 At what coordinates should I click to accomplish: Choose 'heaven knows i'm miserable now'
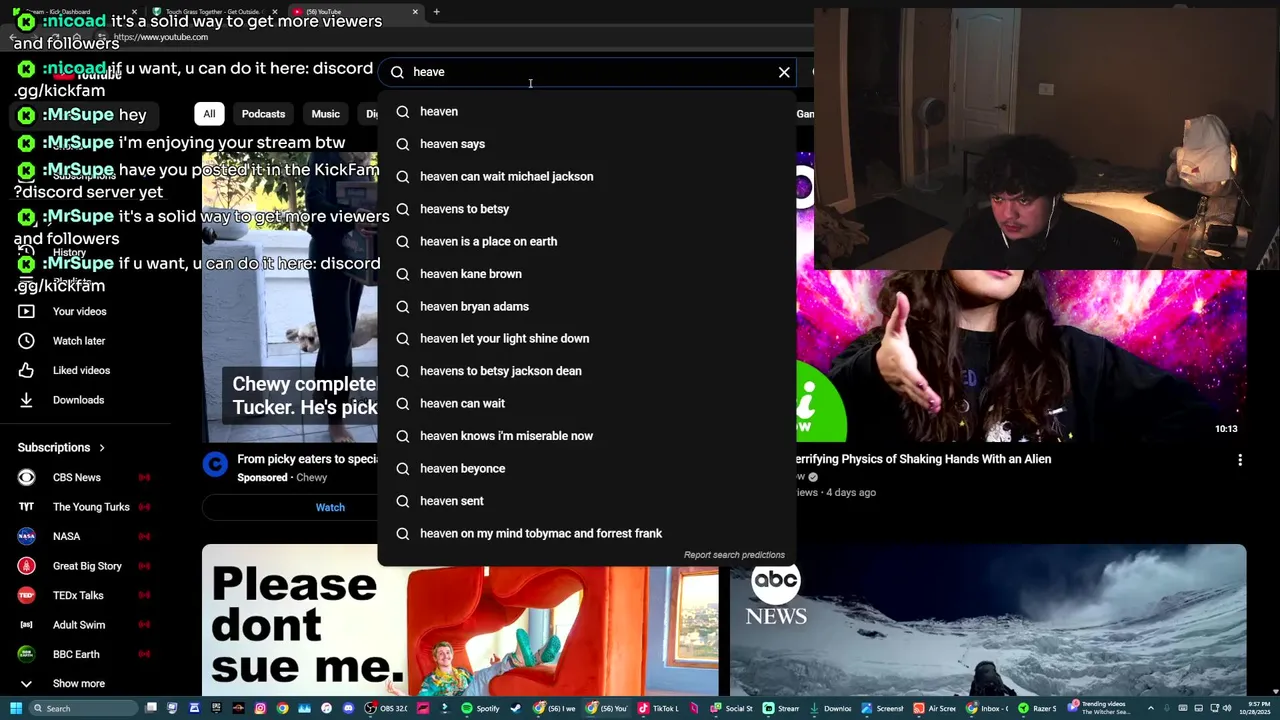click(x=587, y=436)
